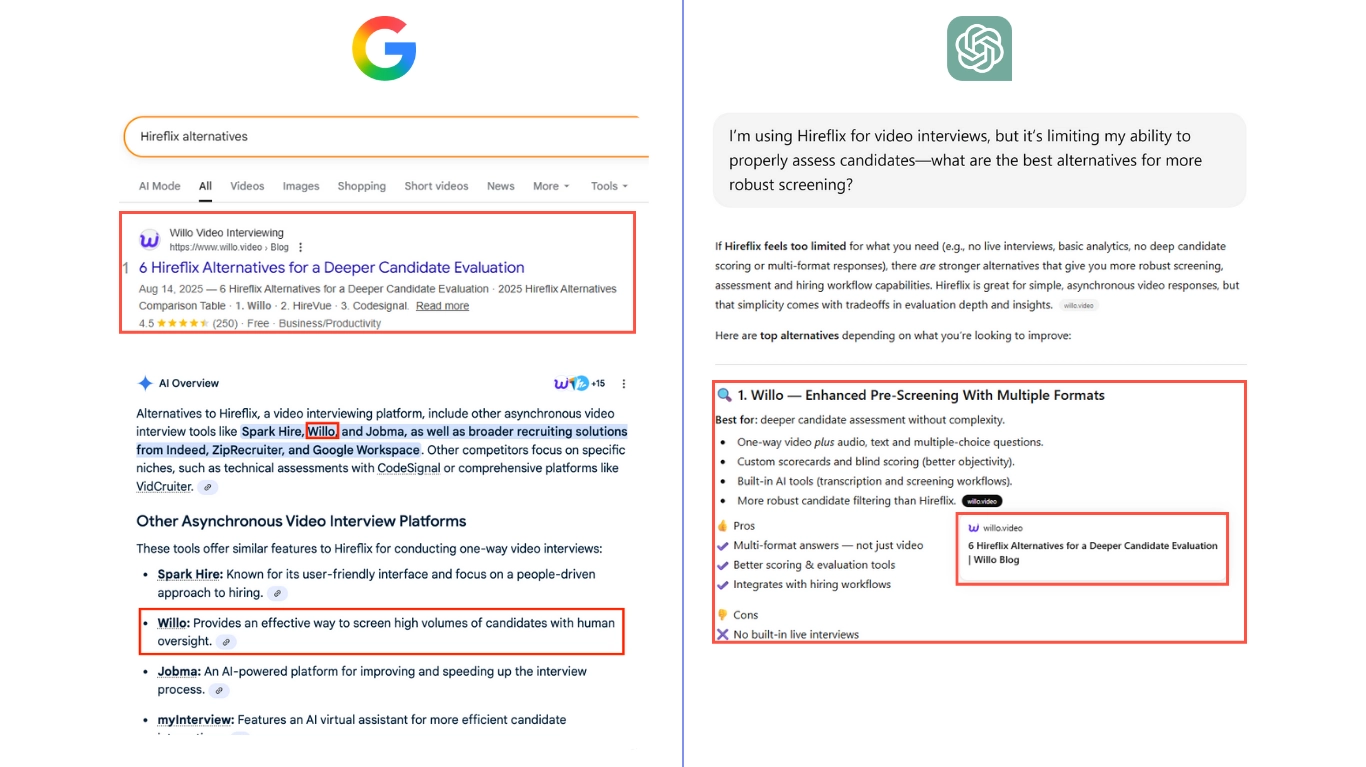Switch to the Videos tab
Viewport: 1366px width, 767px height.
click(247, 186)
